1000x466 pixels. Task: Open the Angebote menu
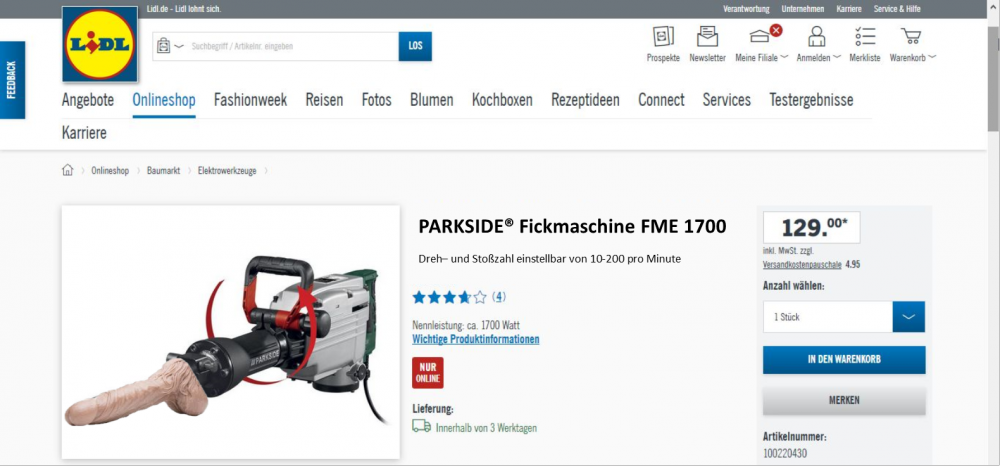(x=88, y=100)
